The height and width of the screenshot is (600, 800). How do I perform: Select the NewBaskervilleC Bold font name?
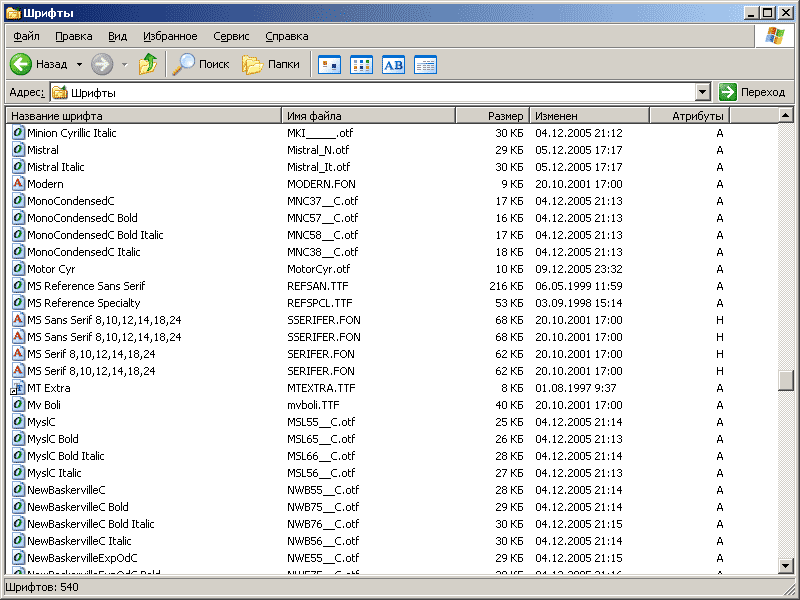(x=78, y=507)
